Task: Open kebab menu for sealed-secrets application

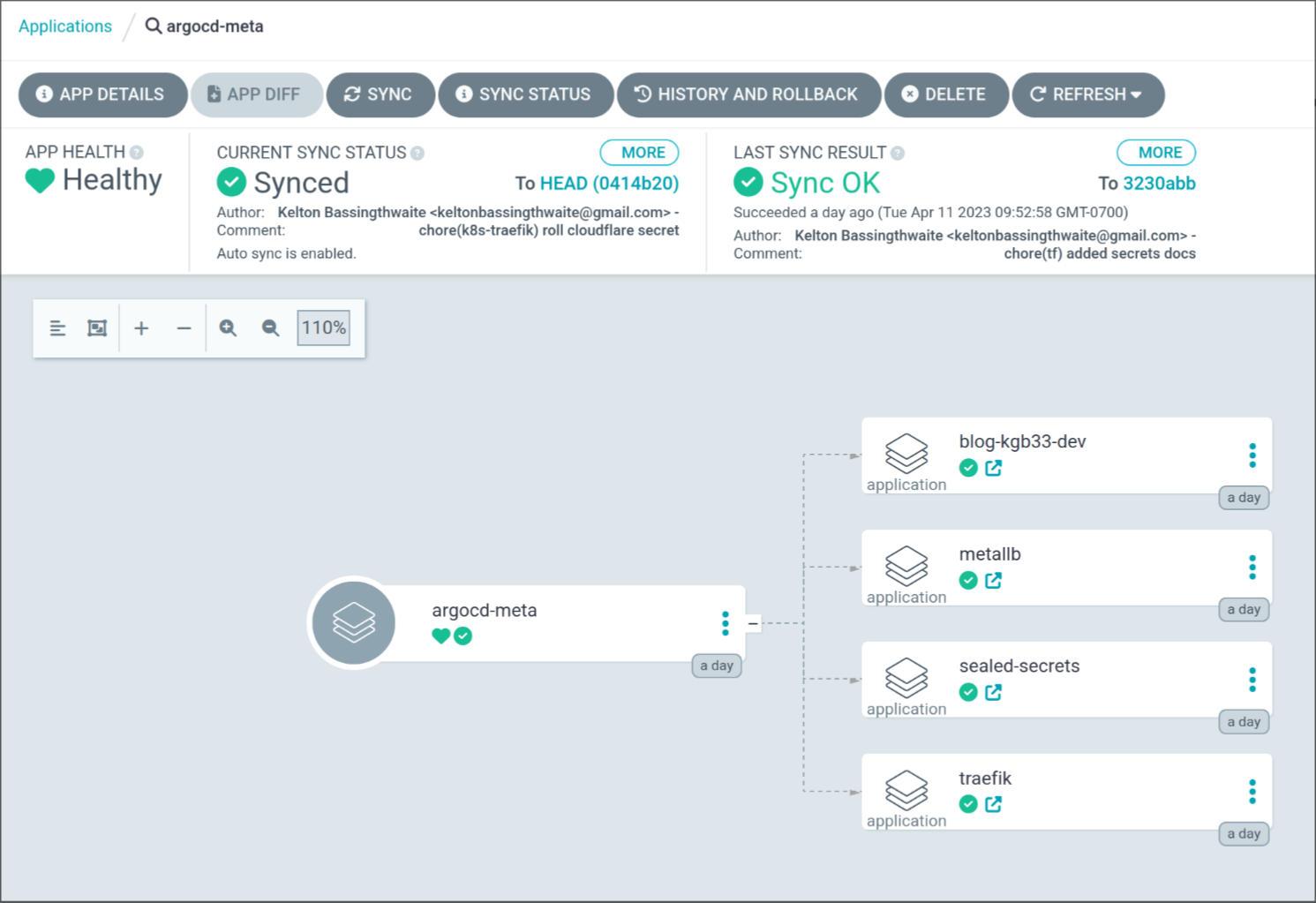Action: 1252,680
